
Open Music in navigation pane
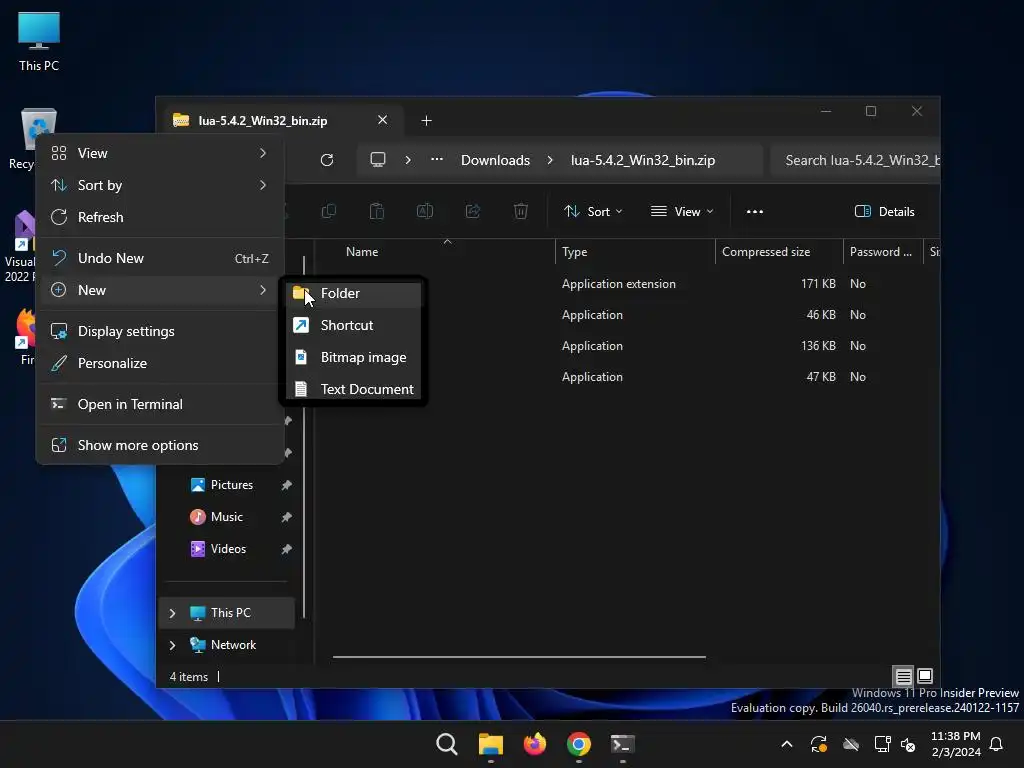click(229, 517)
